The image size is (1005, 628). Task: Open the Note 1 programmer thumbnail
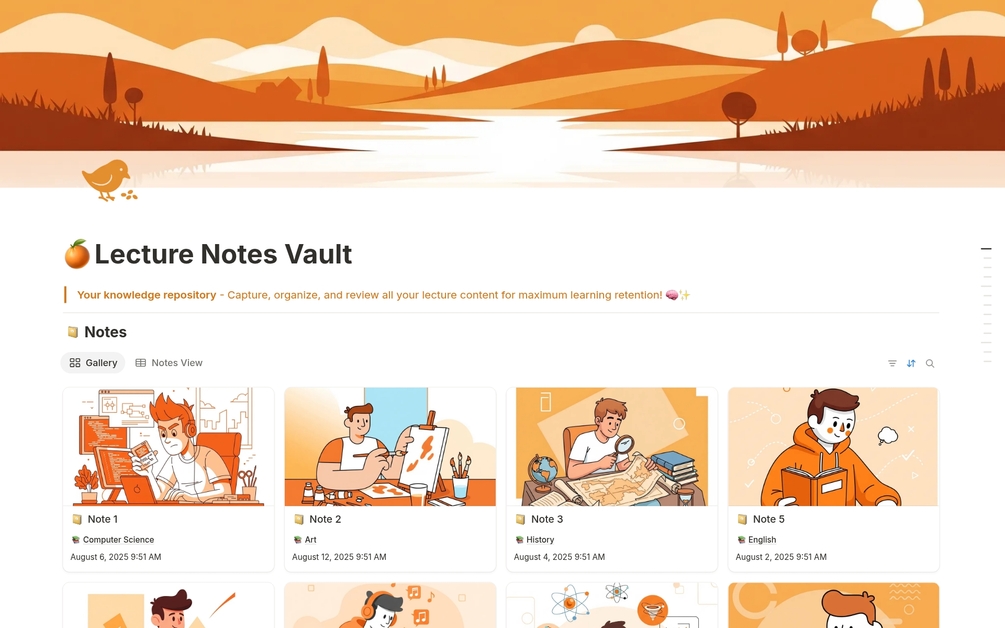pos(169,447)
